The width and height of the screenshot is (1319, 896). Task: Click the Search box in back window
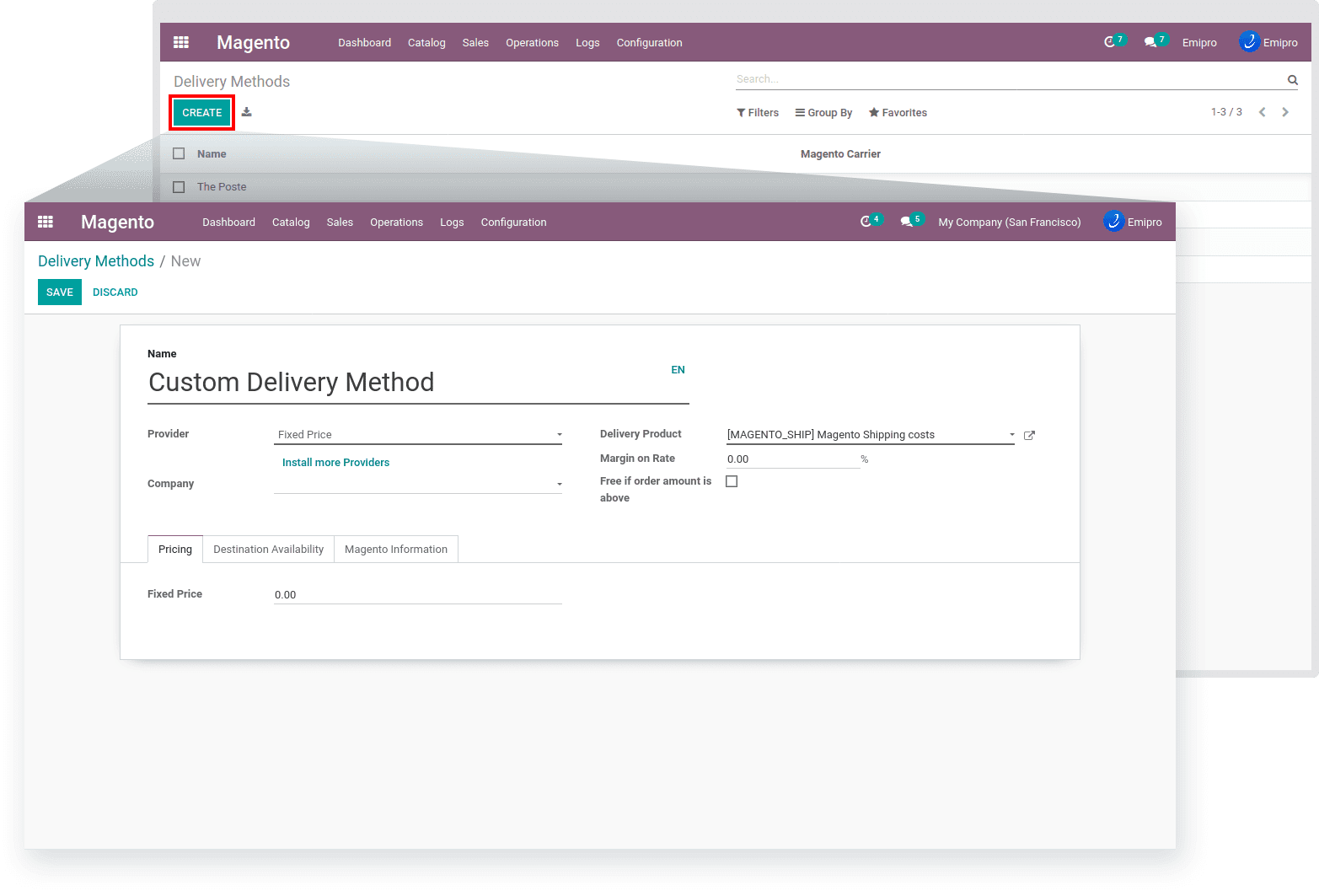coord(1009,79)
